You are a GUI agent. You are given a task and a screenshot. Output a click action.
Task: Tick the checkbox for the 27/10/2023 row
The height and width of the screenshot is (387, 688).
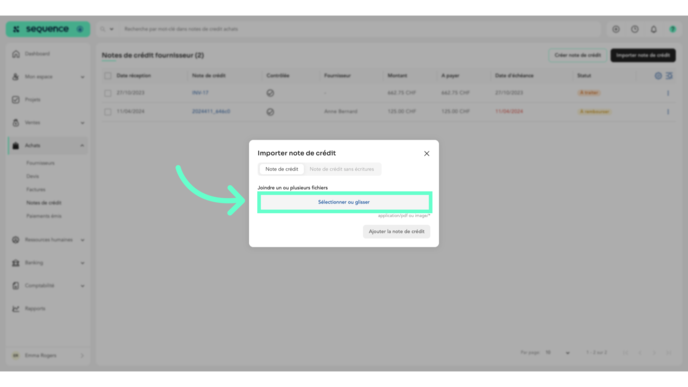point(108,93)
